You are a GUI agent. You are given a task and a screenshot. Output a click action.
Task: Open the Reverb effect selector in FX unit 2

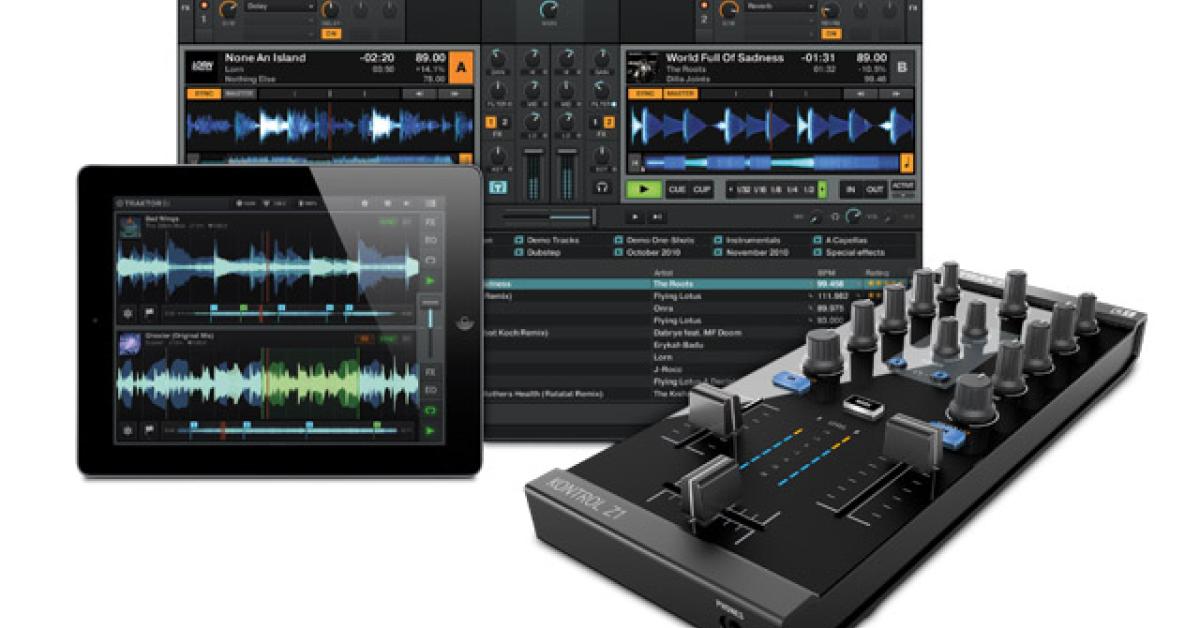click(779, 6)
